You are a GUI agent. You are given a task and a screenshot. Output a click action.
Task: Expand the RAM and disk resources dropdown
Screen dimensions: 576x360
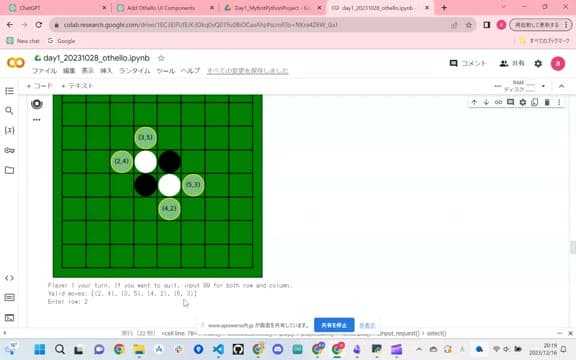point(543,86)
